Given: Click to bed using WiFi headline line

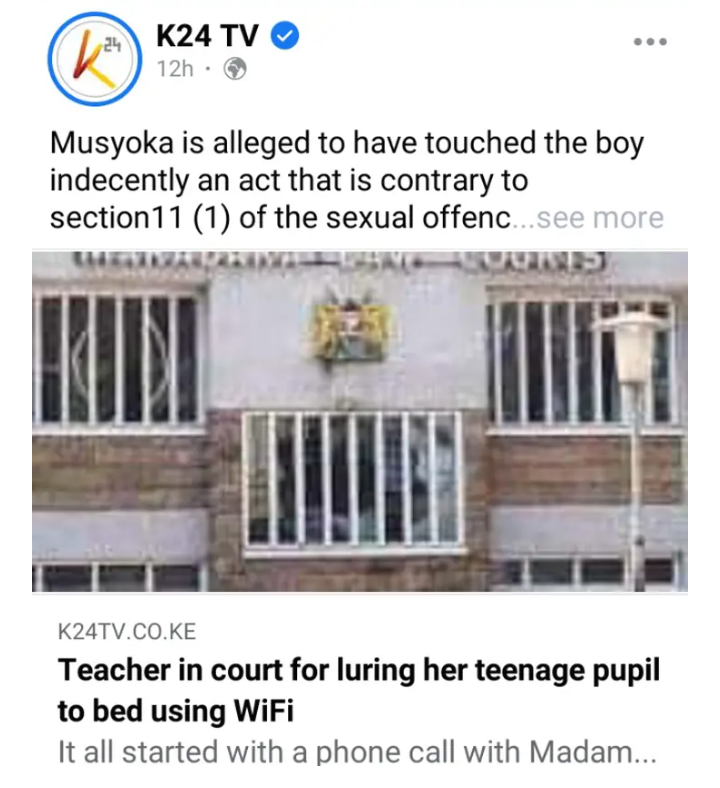Looking at the screenshot, I should [x=175, y=712].
